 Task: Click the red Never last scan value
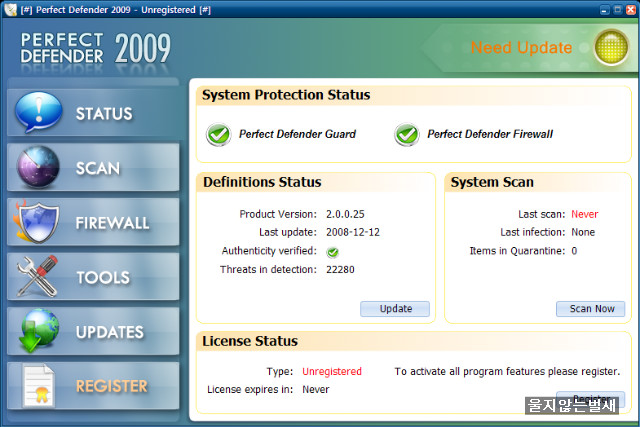[x=584, y=214]
